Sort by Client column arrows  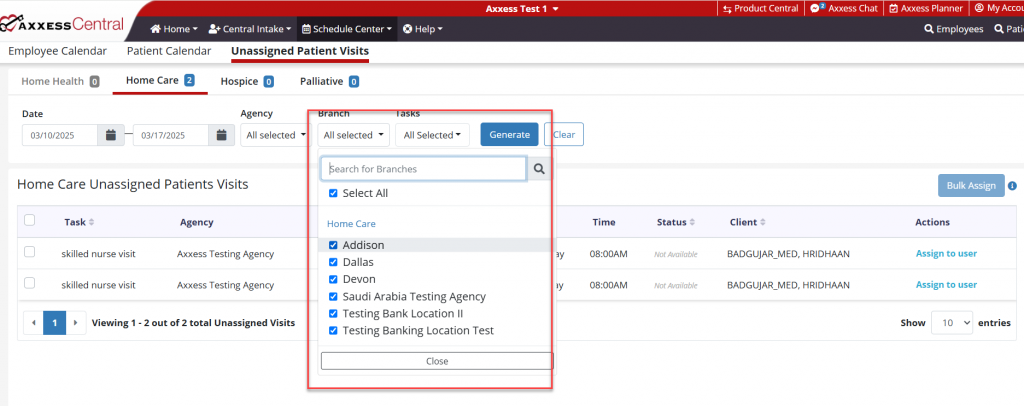pyautogui.click(x=761, y=223)
